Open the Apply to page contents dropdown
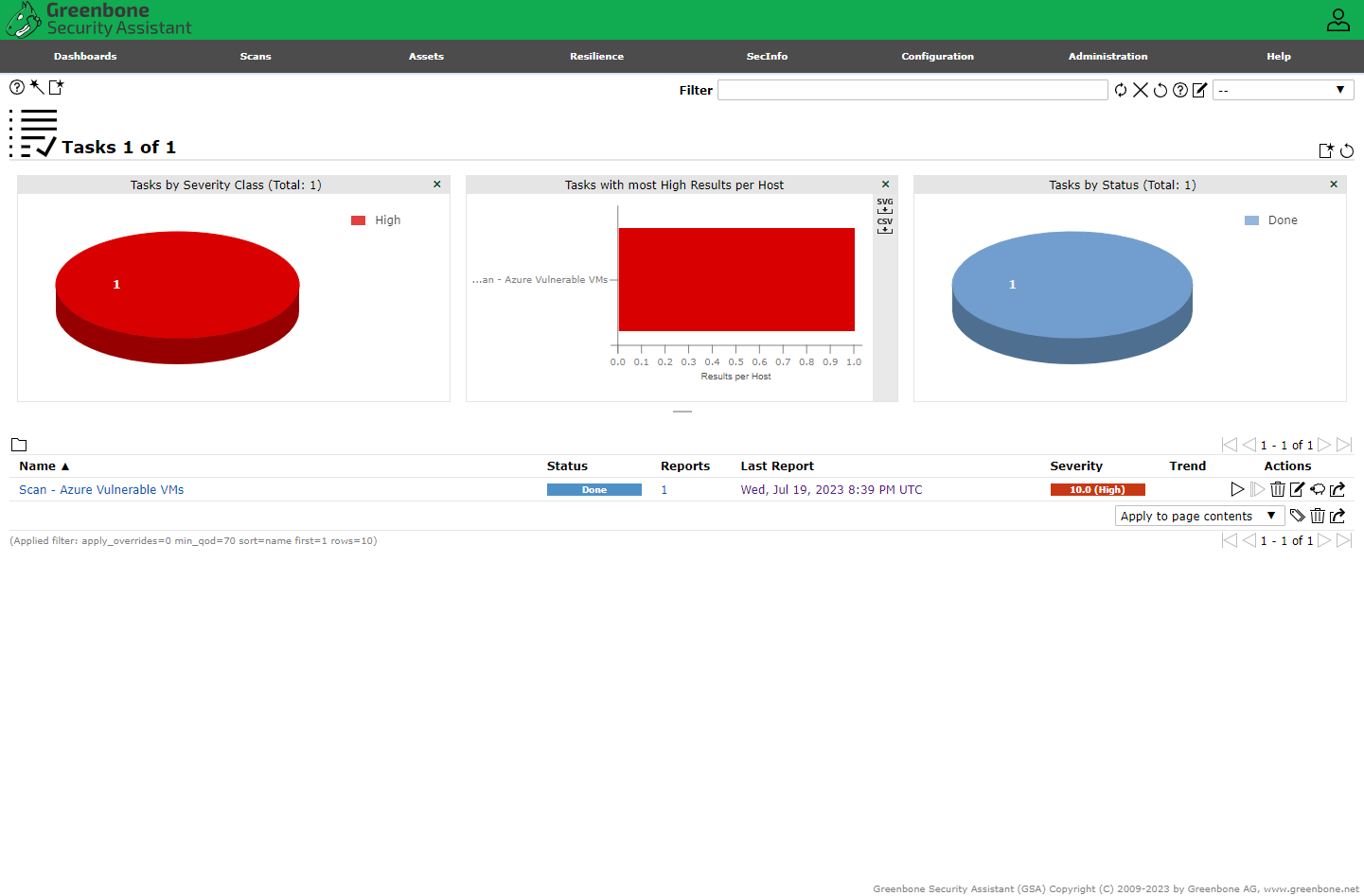 (1199, 516)
